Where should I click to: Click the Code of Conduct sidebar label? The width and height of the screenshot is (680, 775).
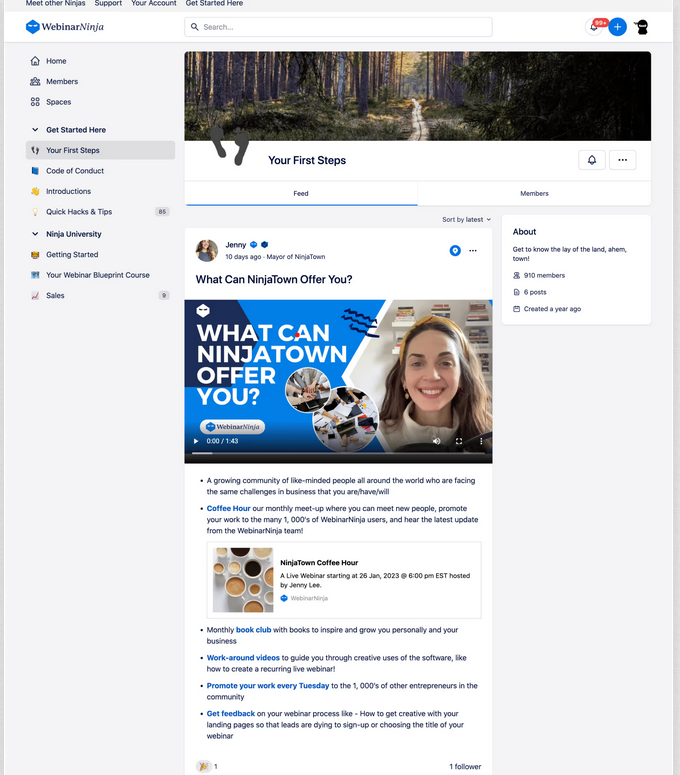[75, 171]
